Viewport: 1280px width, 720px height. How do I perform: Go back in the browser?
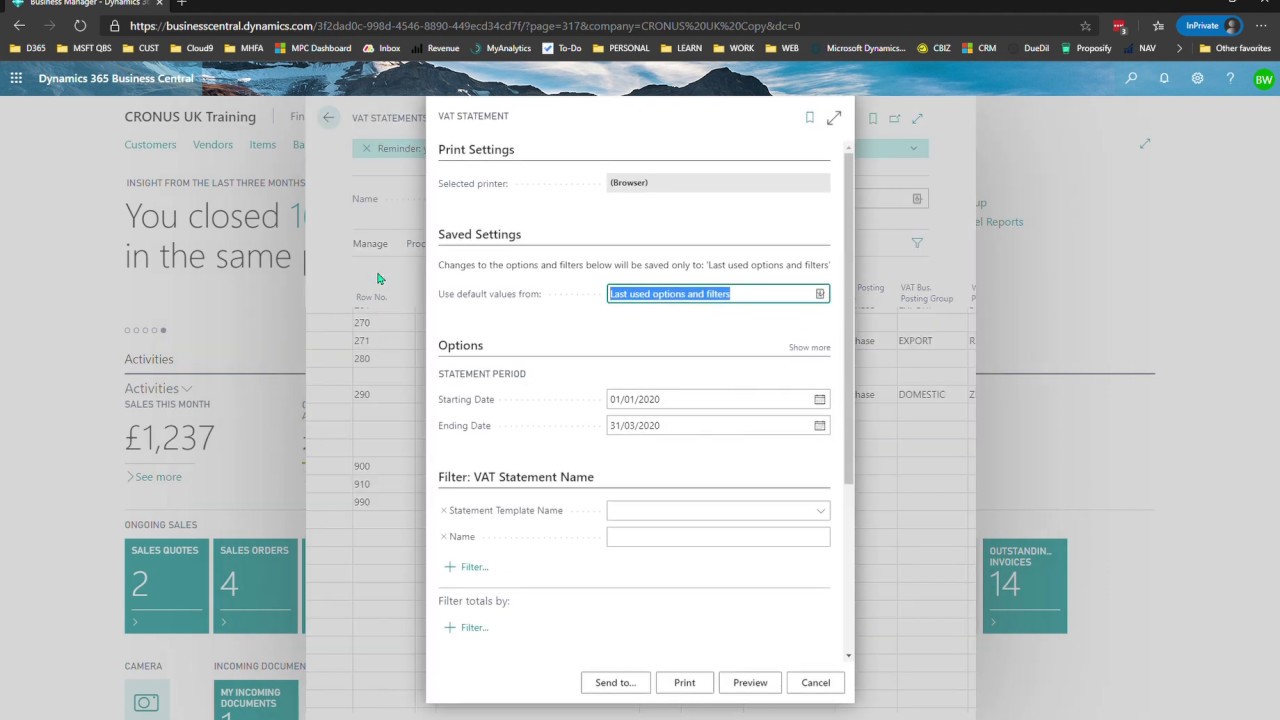click(x=19, y=26)
